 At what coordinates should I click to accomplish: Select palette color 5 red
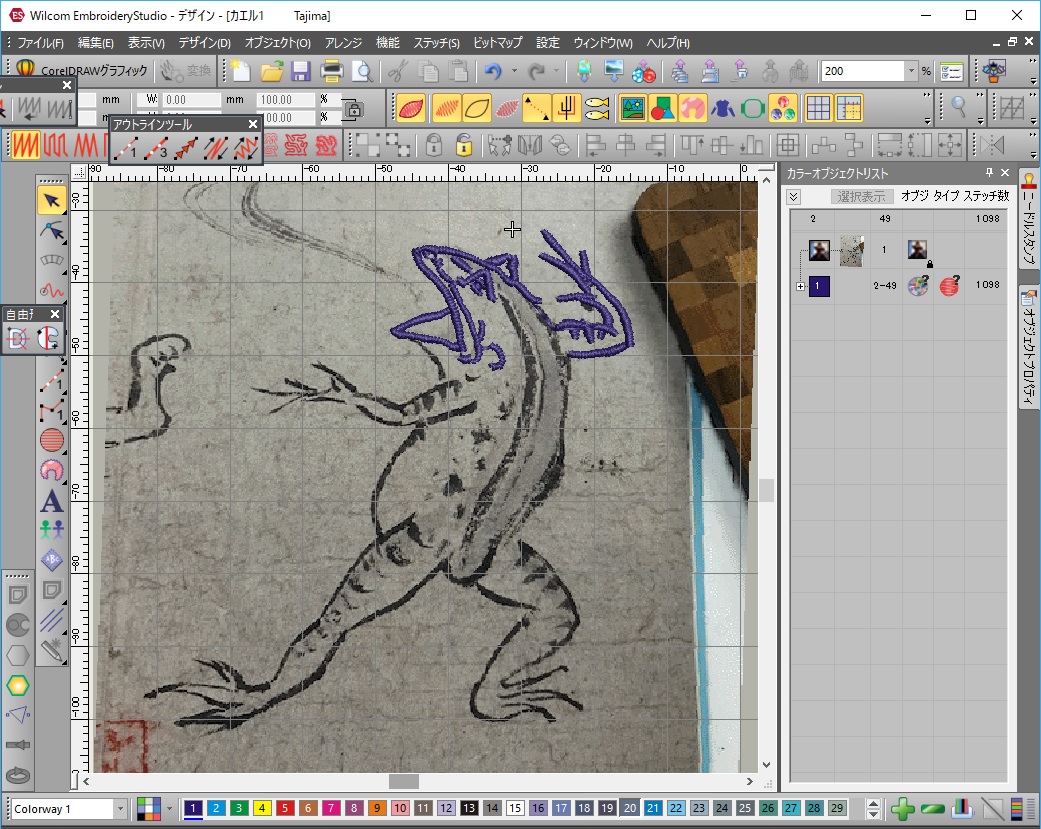[x=285, y=808]
